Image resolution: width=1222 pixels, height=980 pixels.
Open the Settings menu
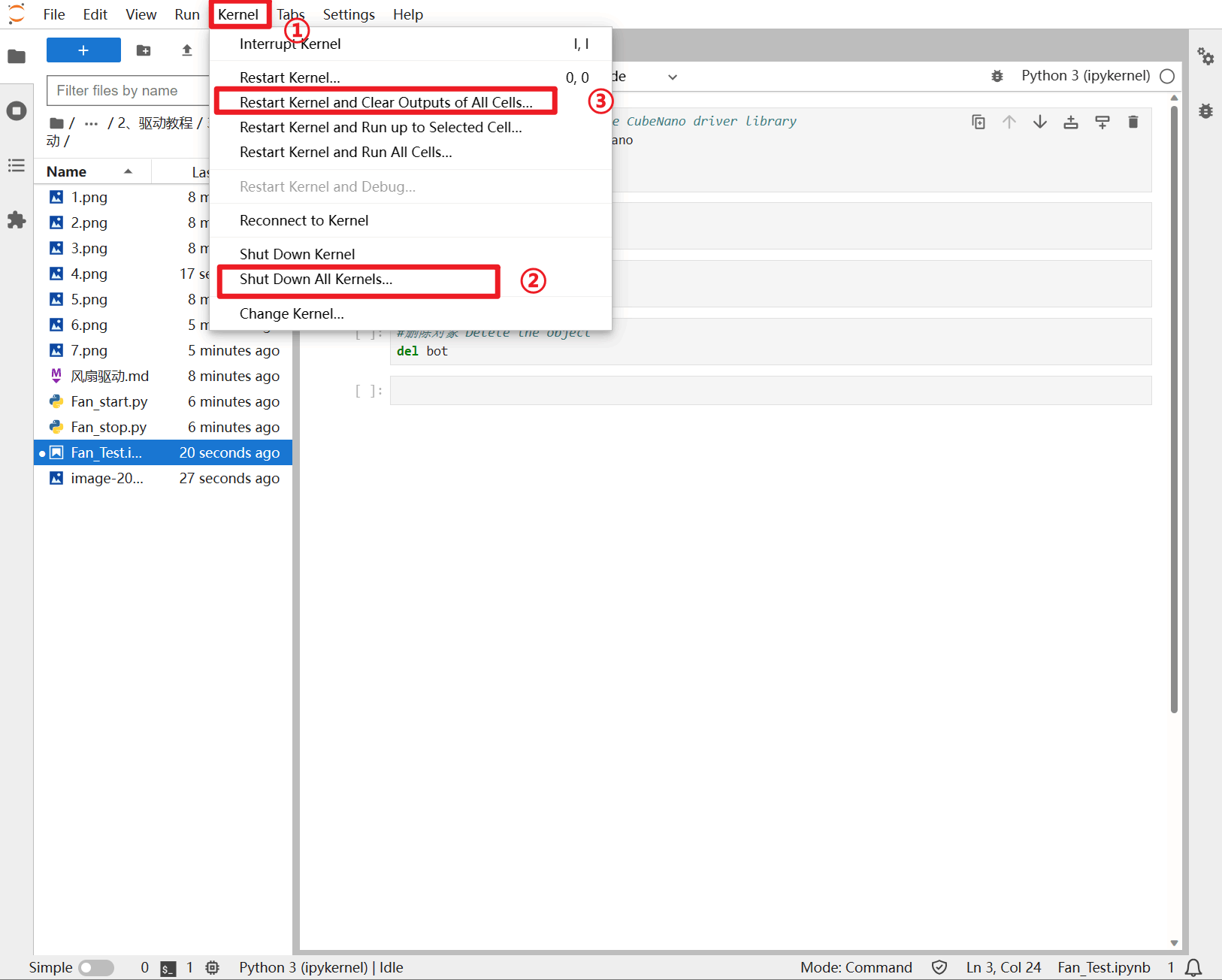pyautogui.click(x=349, y=14)
